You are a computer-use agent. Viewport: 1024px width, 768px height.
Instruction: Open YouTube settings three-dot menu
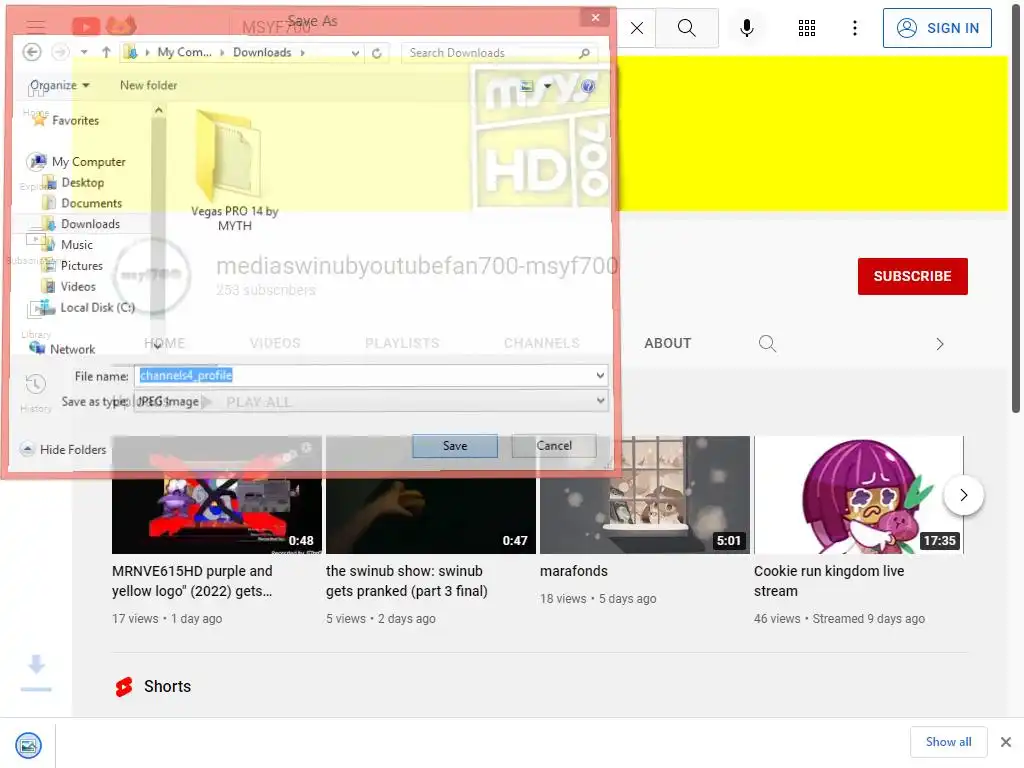tap(855, 28)
